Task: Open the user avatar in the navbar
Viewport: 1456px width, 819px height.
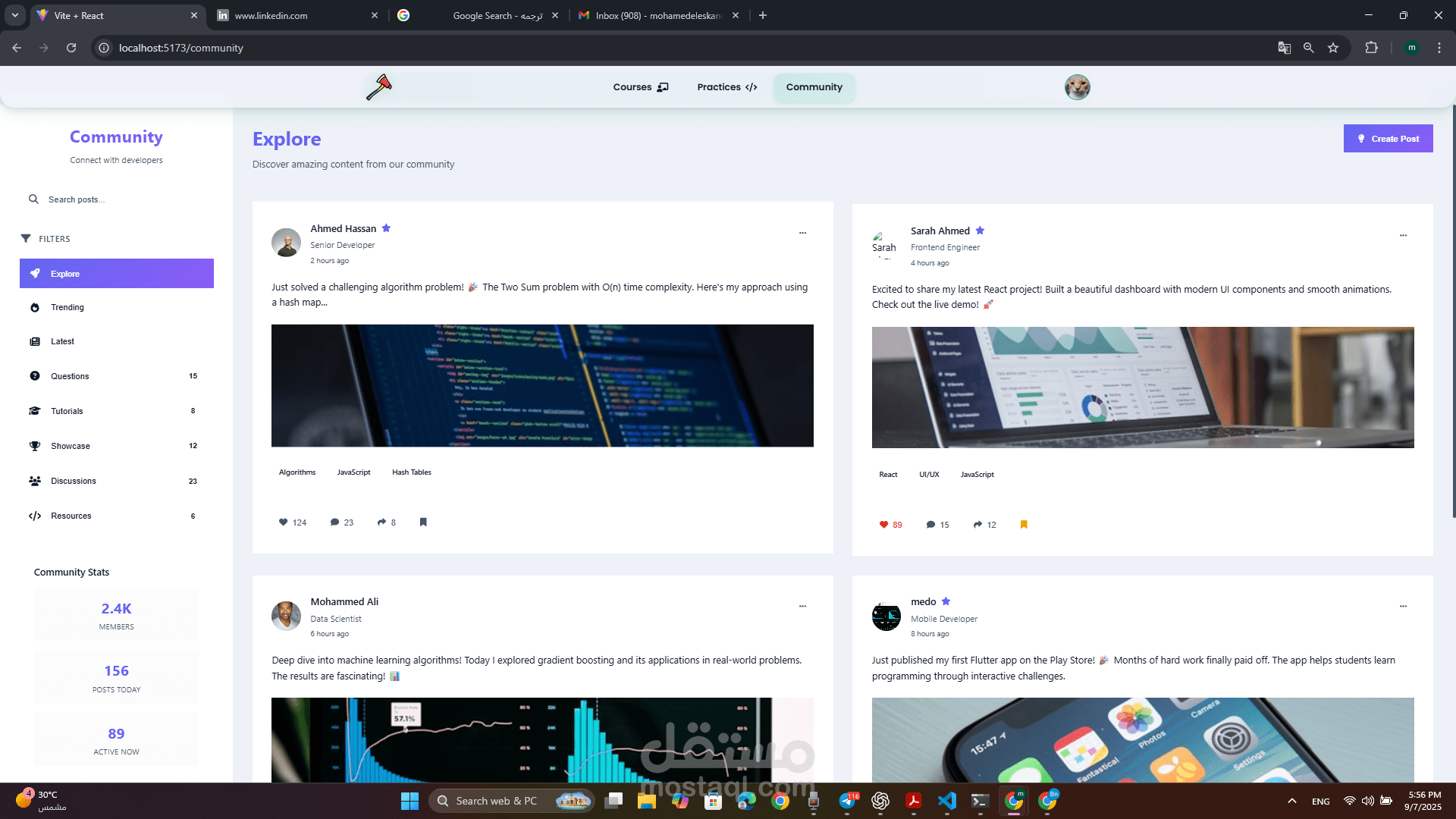Action: (x=1077, y=87)
